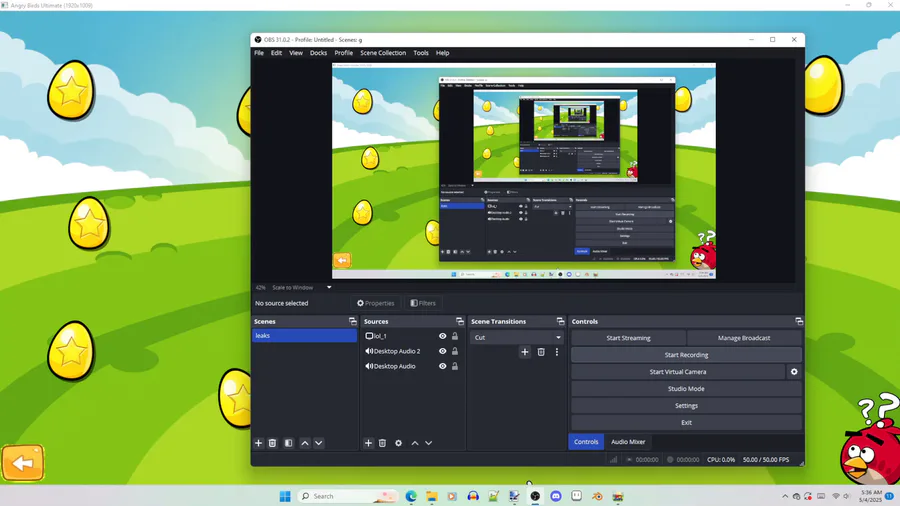Click the Windows Start button

pos(285,496)
